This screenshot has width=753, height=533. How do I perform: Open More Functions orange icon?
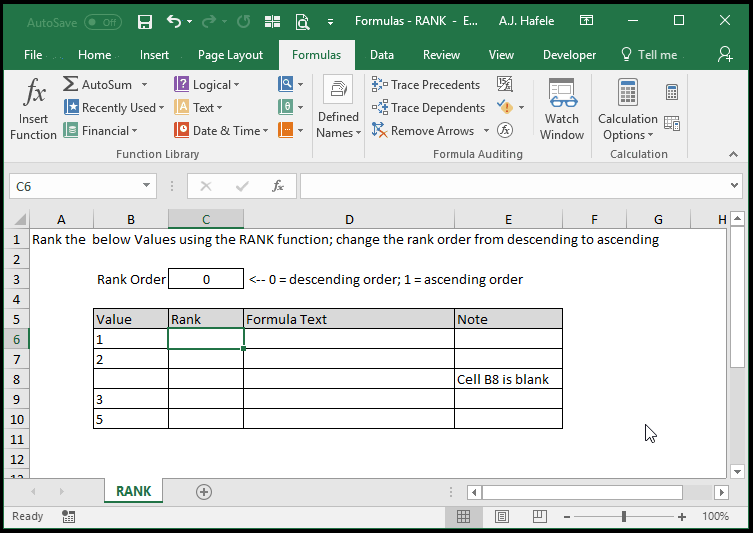pyautogui.click(x=286, y=130)
